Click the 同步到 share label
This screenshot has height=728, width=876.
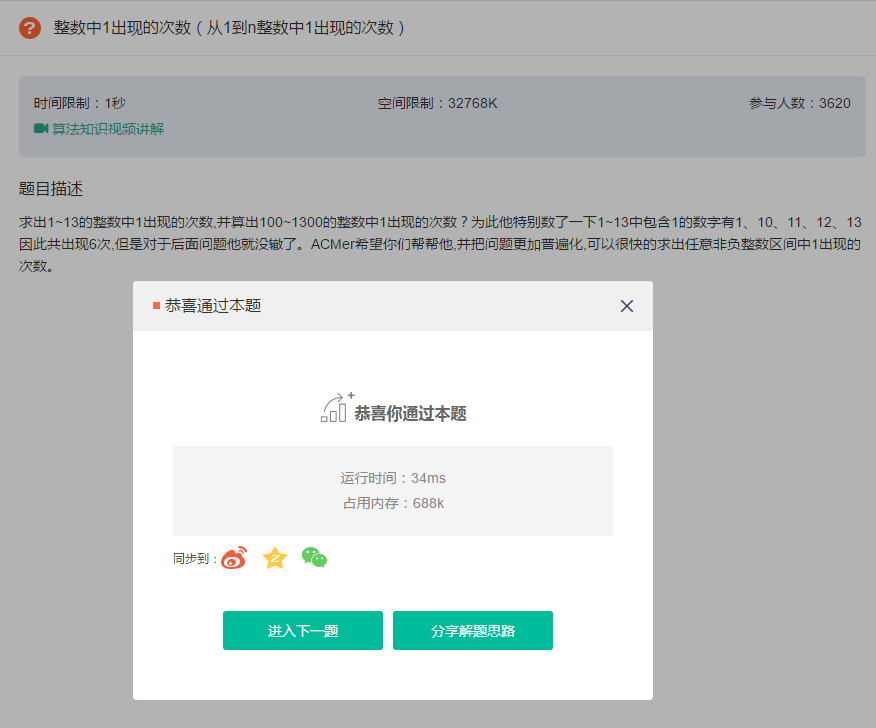click(x=190, y=558)
